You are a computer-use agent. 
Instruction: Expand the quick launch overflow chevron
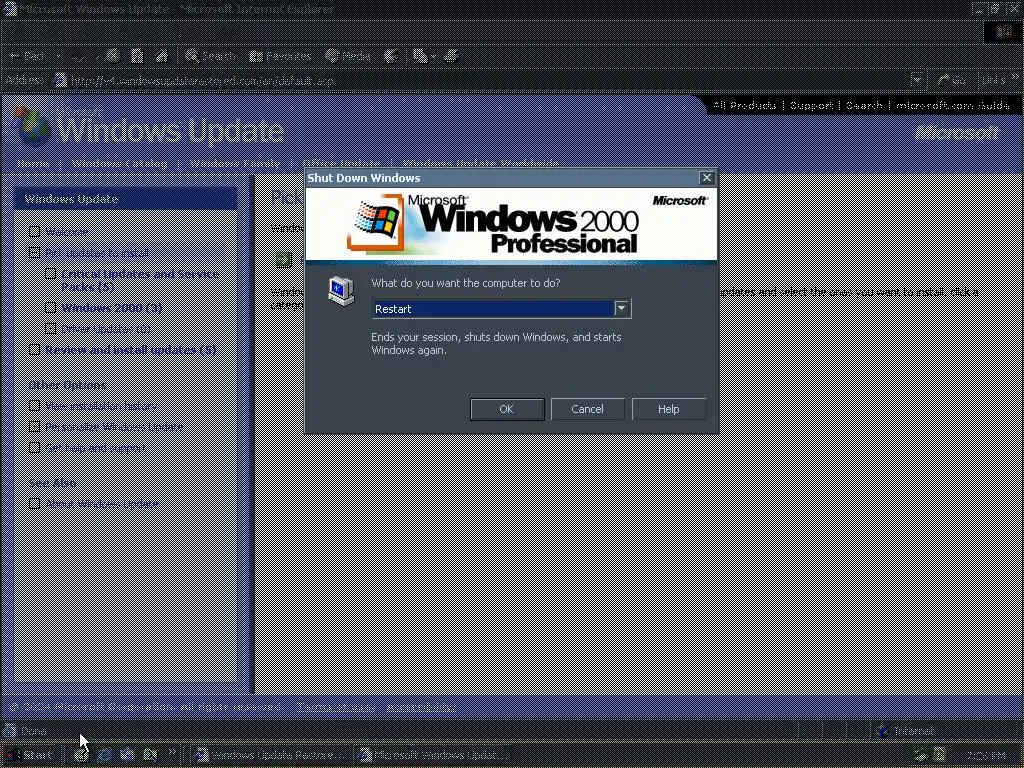coord(172,752)
